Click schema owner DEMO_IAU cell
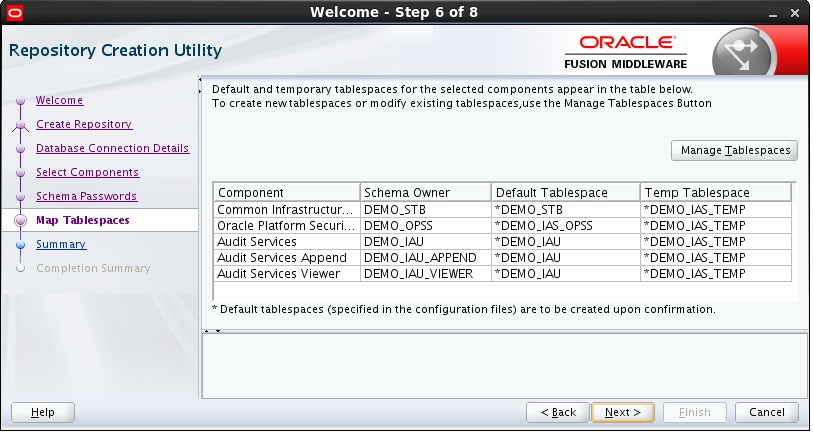 pyautogui.click(x=426, y=242)
